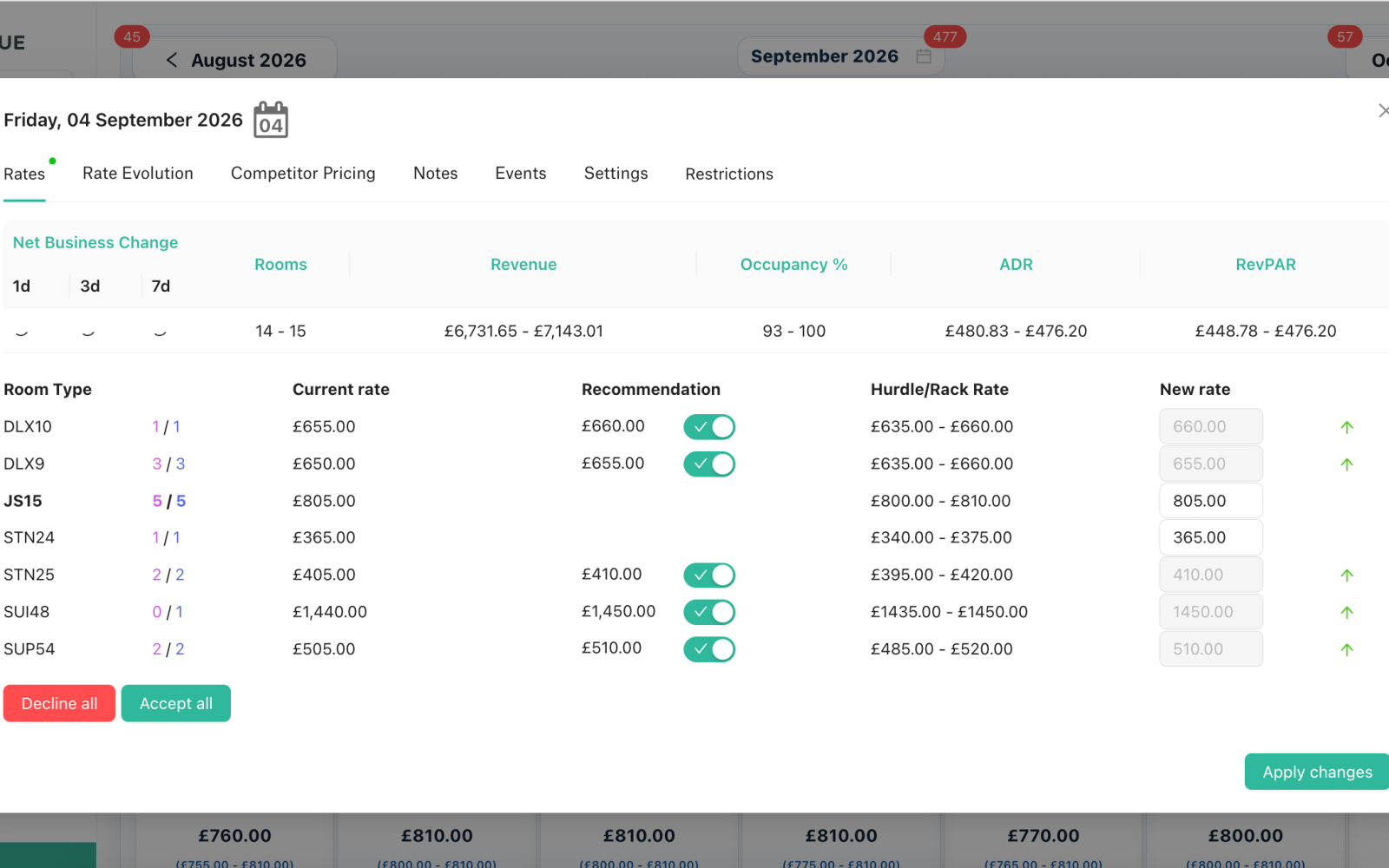
Task: Click the 45 badge above August 2026
Action: click(x=132, y=36)
